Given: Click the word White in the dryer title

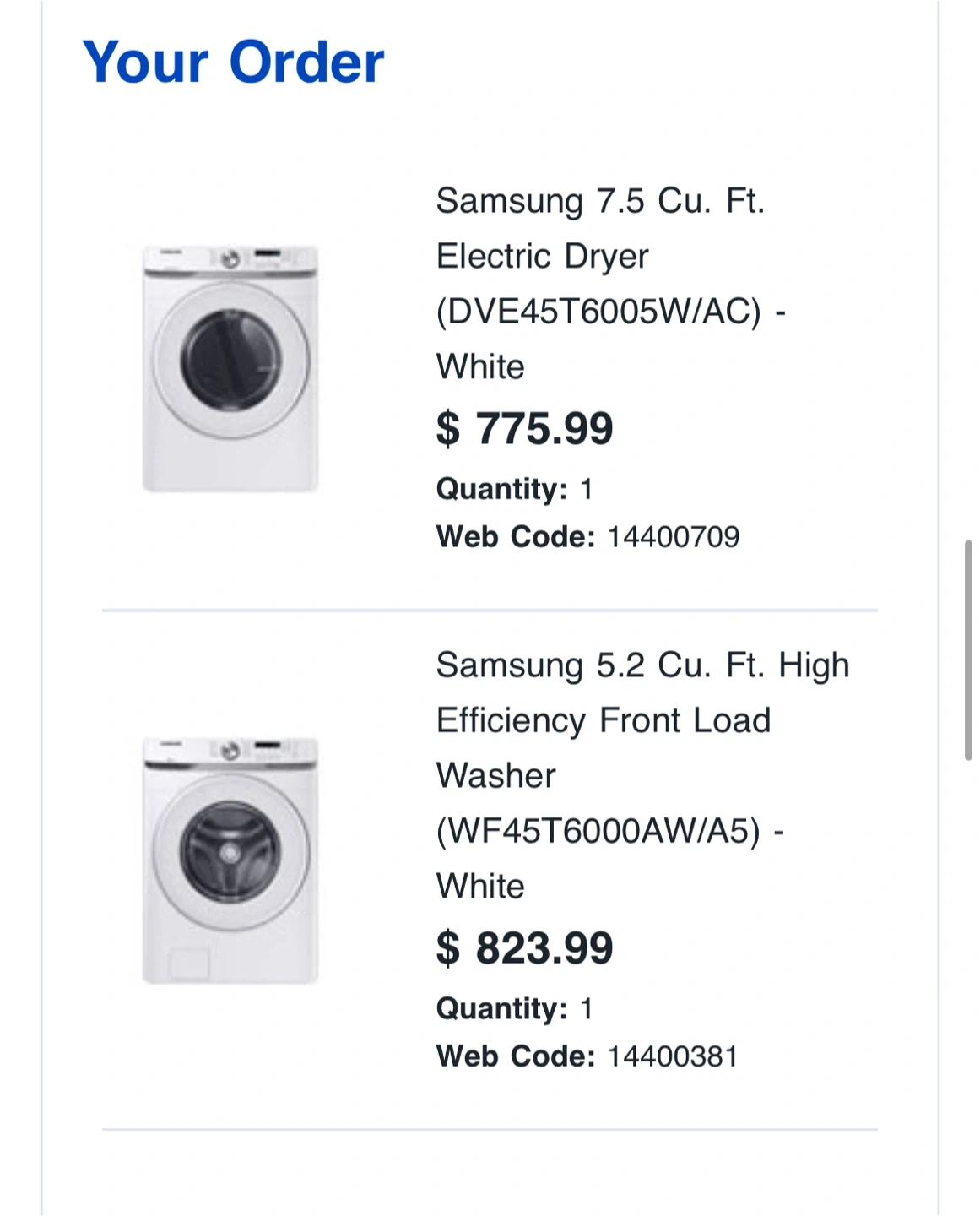Looking at the screenshot, I should (480, 367).
